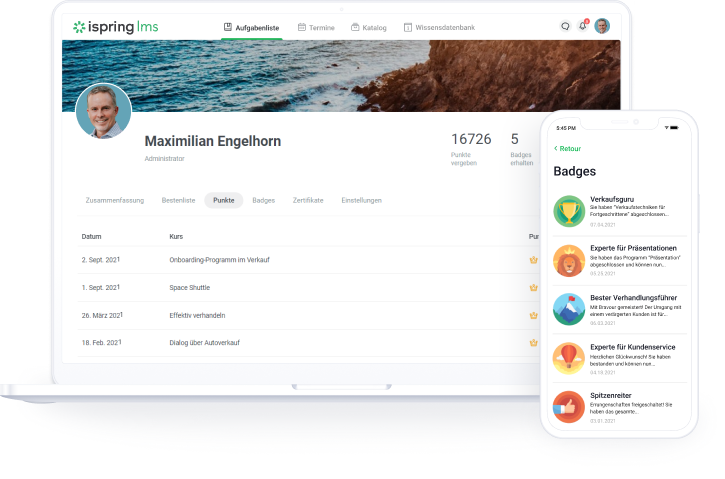This screenshot has width=725, height=479.
Task: Click the Wissensdatenbank book icon
Action: pos(408,28)
